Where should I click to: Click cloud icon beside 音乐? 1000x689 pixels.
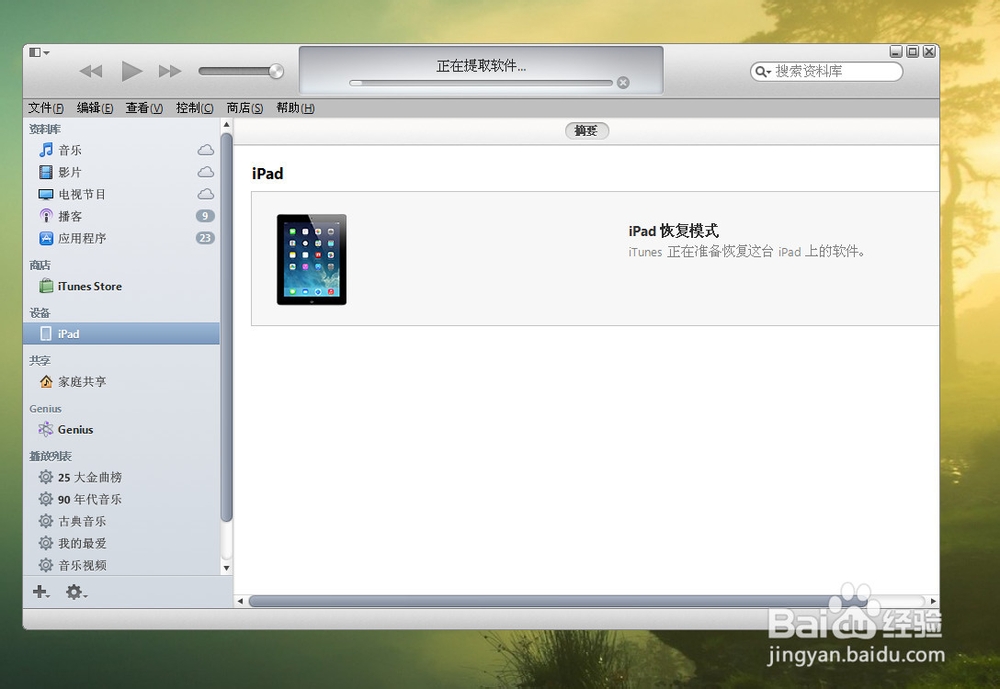(x=205, y=150)
